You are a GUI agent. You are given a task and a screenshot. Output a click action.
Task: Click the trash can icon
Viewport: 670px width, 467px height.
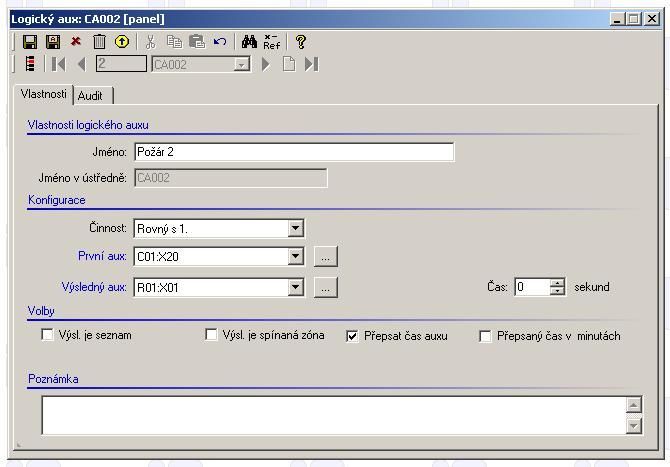[99, 42]
